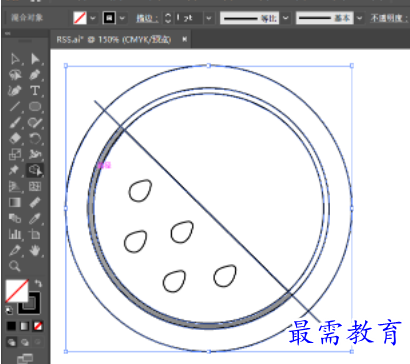Screen dimensions: 410x364
Task: Choose the Rounded Rectangle tool
Action: coord(35,107)
